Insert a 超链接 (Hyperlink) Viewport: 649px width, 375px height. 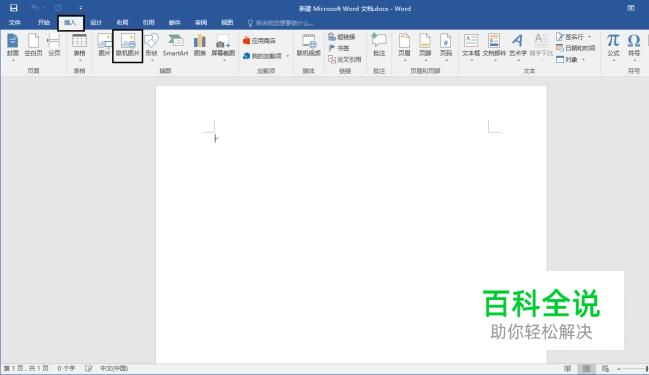point(342,37)
